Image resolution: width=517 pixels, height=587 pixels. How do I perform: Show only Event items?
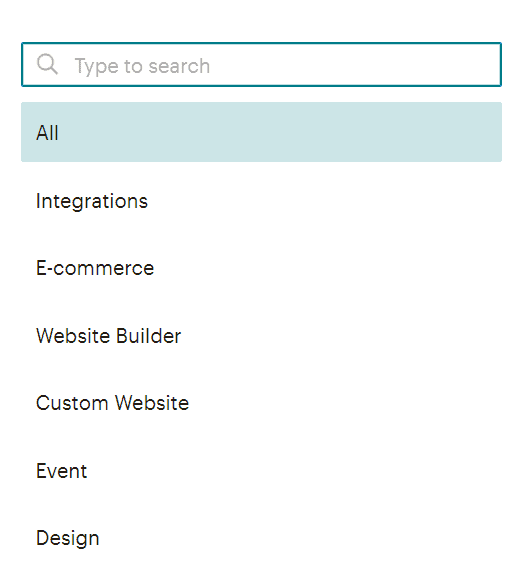(261, 471)
